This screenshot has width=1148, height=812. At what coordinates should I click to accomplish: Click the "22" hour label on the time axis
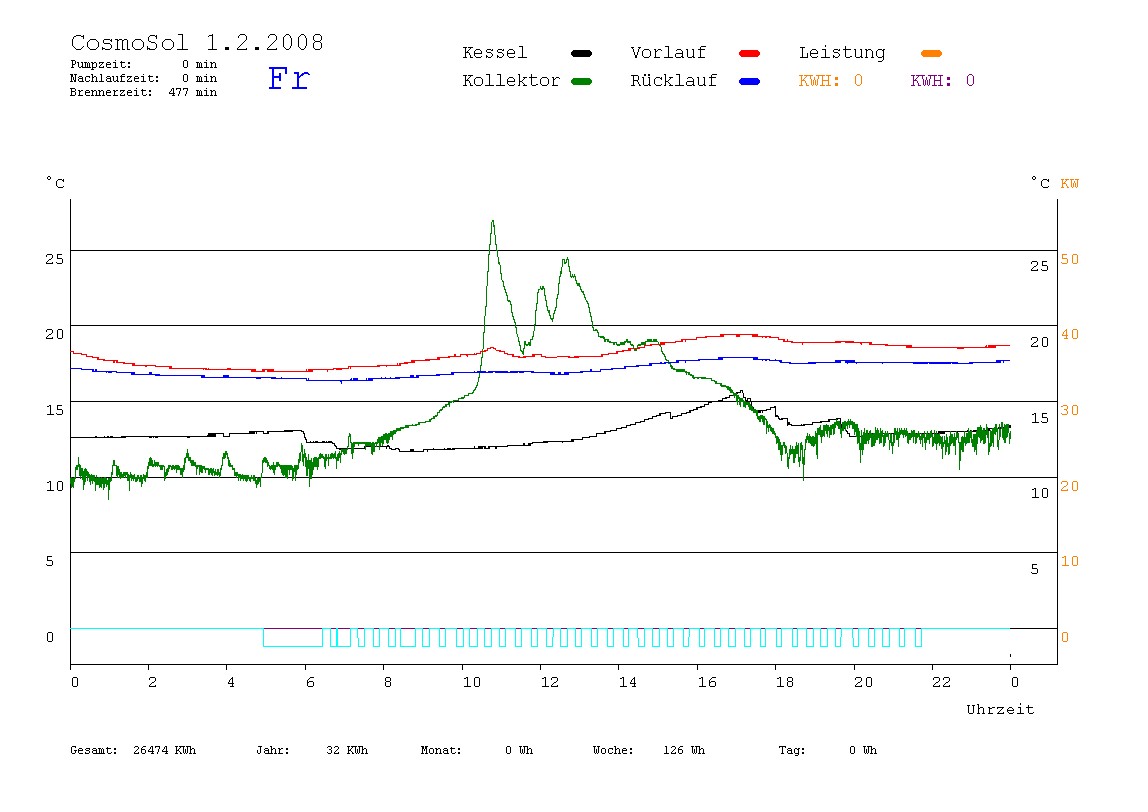pos(941,682)
